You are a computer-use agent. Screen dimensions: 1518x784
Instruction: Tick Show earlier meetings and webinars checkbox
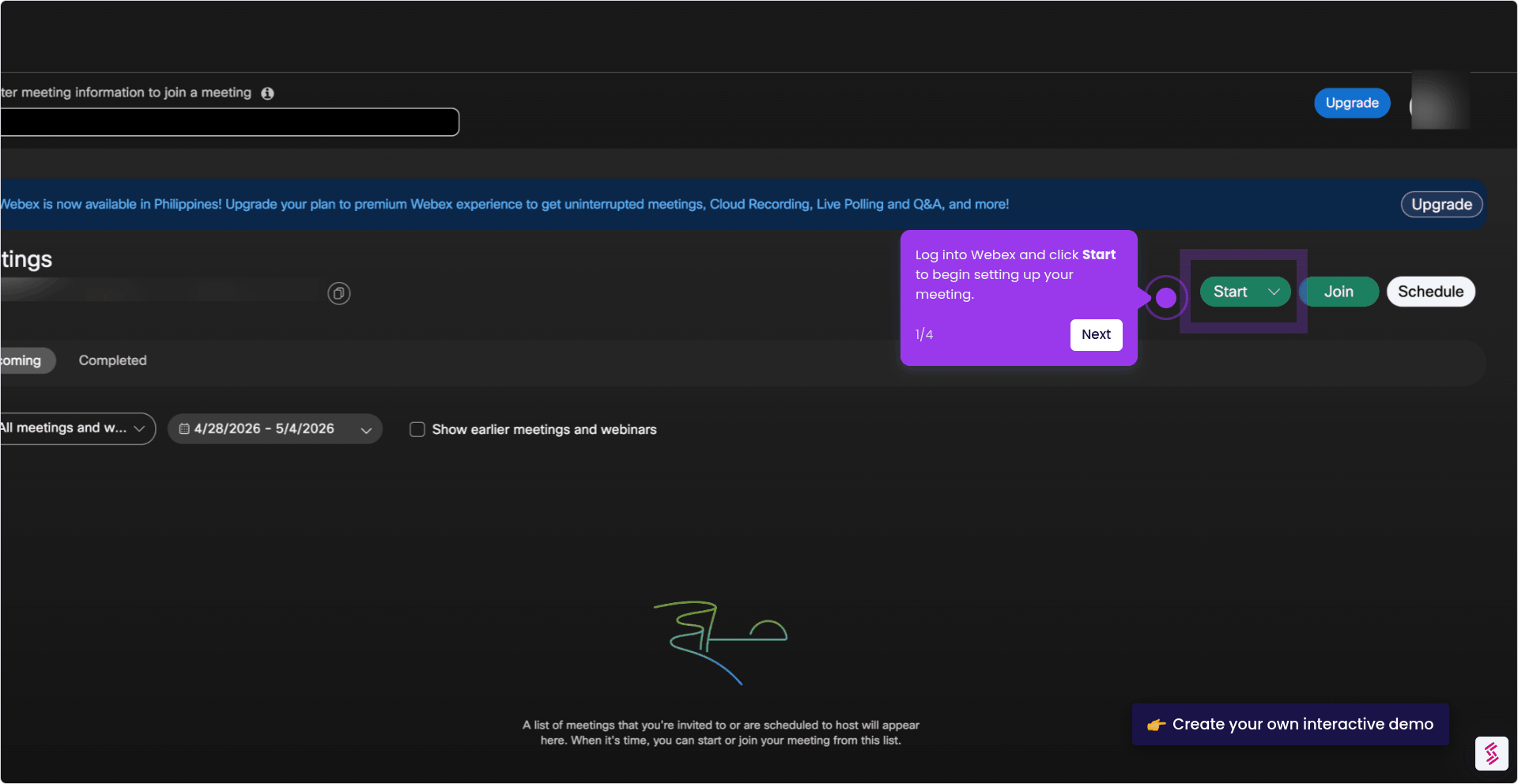click(417, 429)
